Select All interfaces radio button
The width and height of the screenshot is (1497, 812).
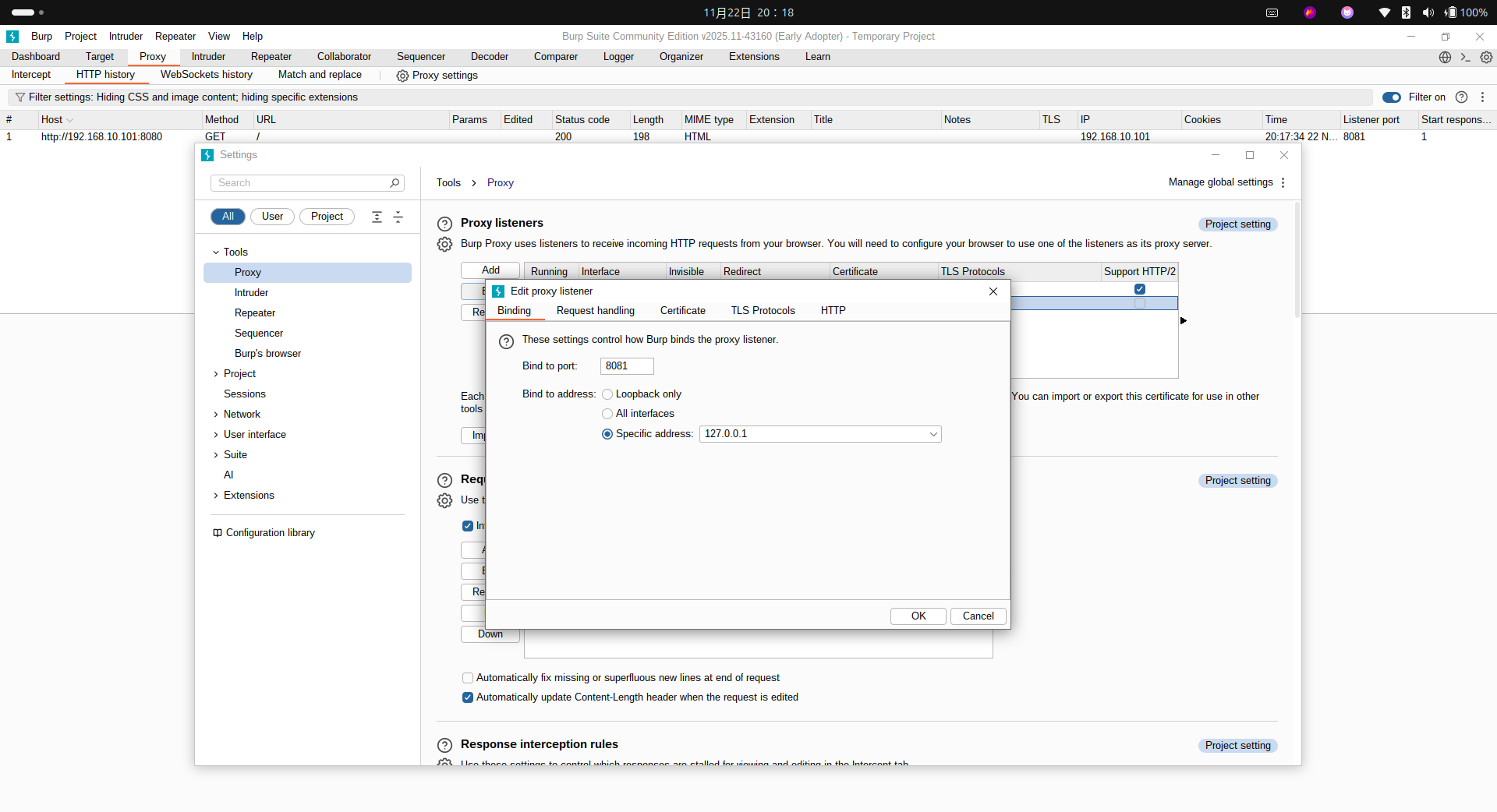point(607,414)
